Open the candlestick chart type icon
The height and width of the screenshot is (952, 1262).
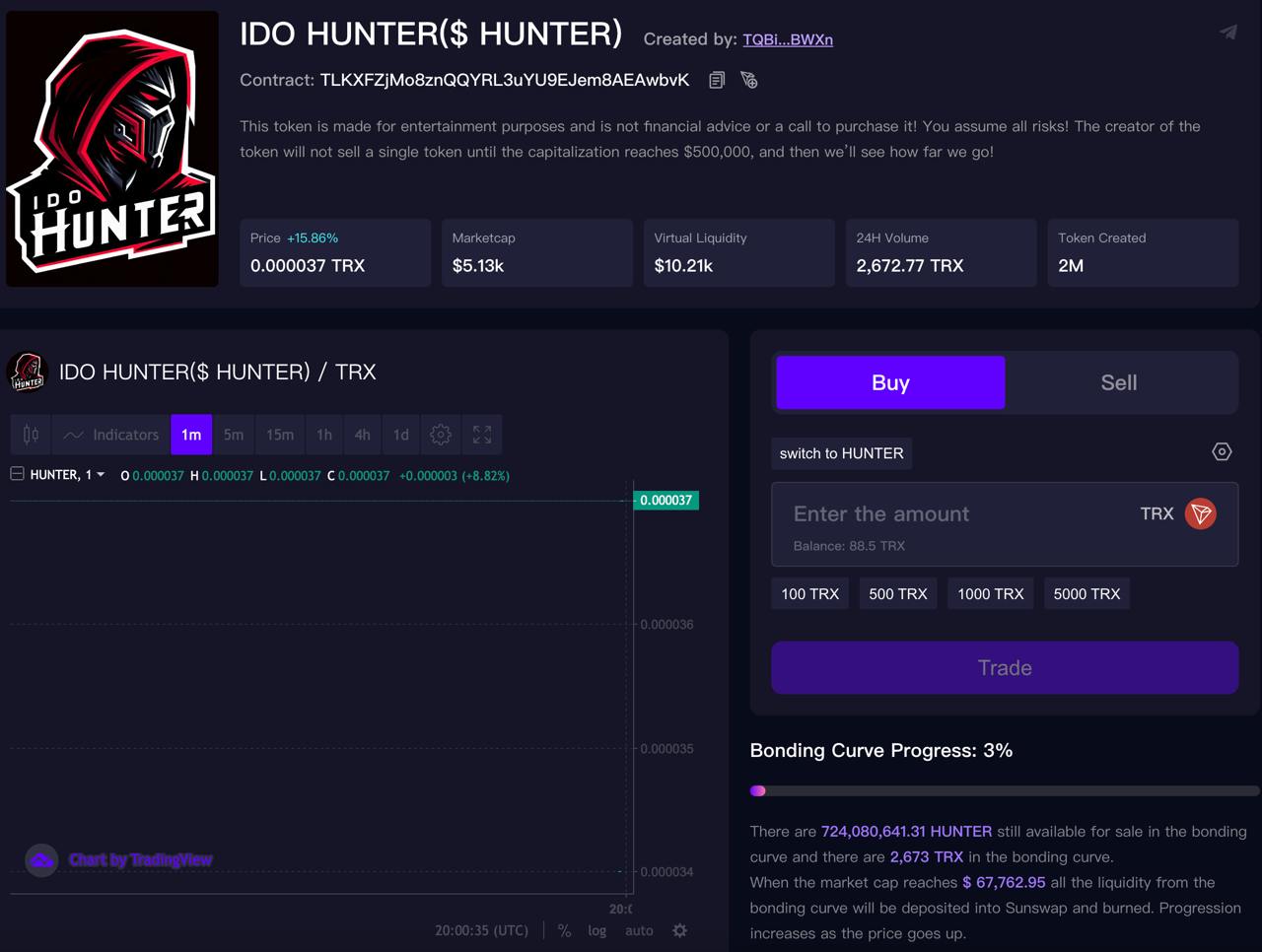click(31, 435)
